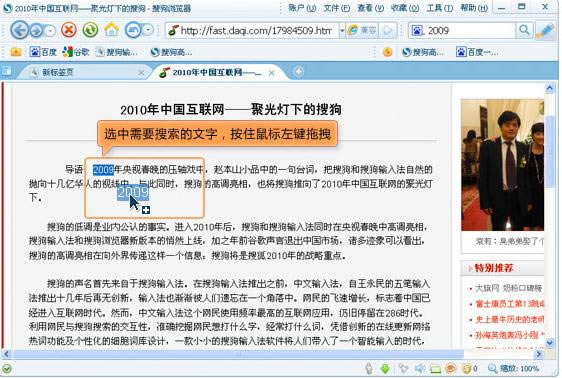
Task: Open downloads via green down-arrow icon
Action: (x=385, y=368)
